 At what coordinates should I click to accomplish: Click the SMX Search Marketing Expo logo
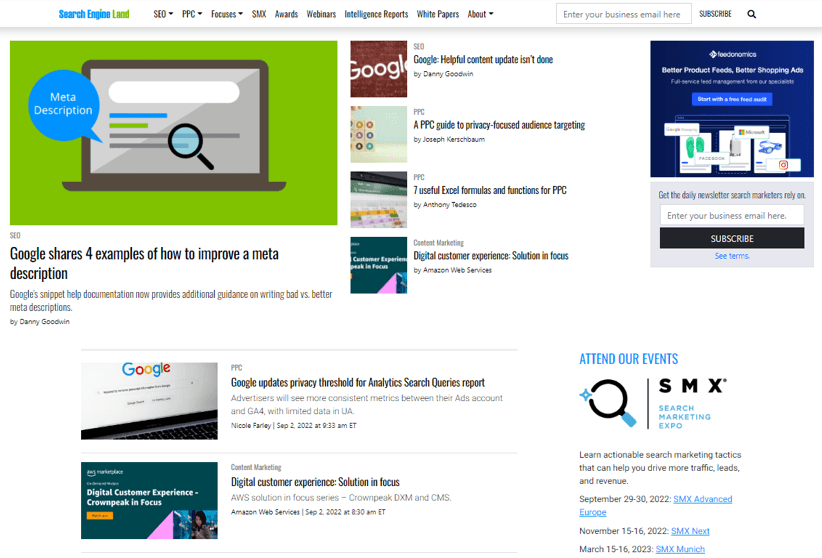point(653,403)
